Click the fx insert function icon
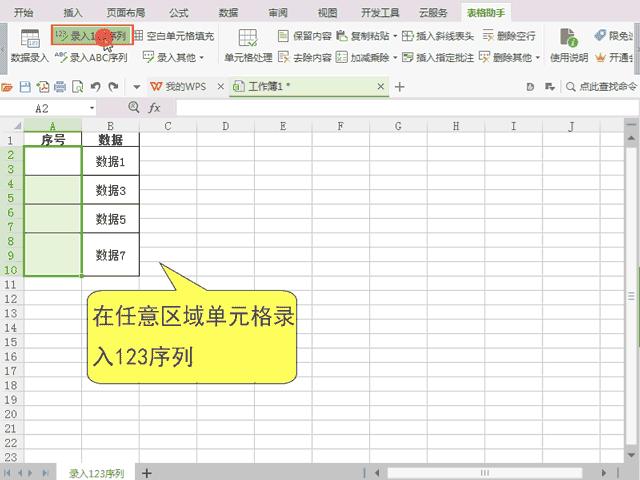640x480 pixels. coord(154,108)
